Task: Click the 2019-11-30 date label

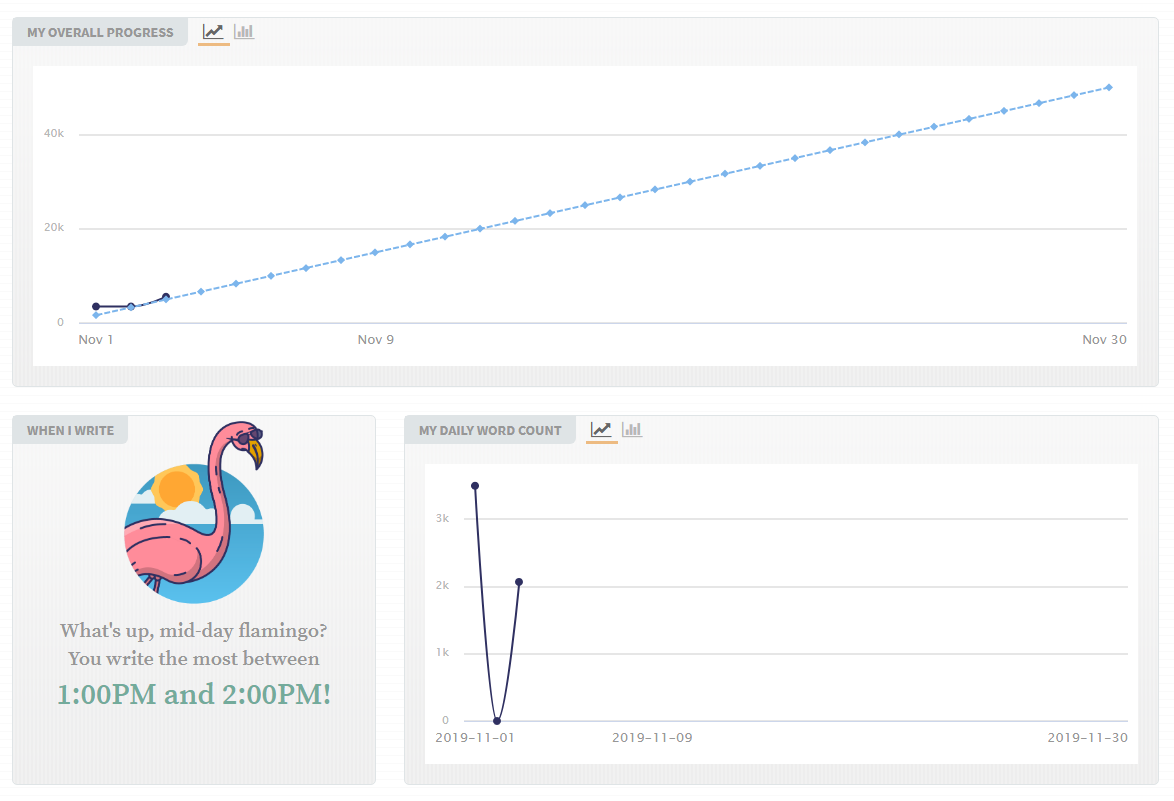Action: [x=1087, y=738]
